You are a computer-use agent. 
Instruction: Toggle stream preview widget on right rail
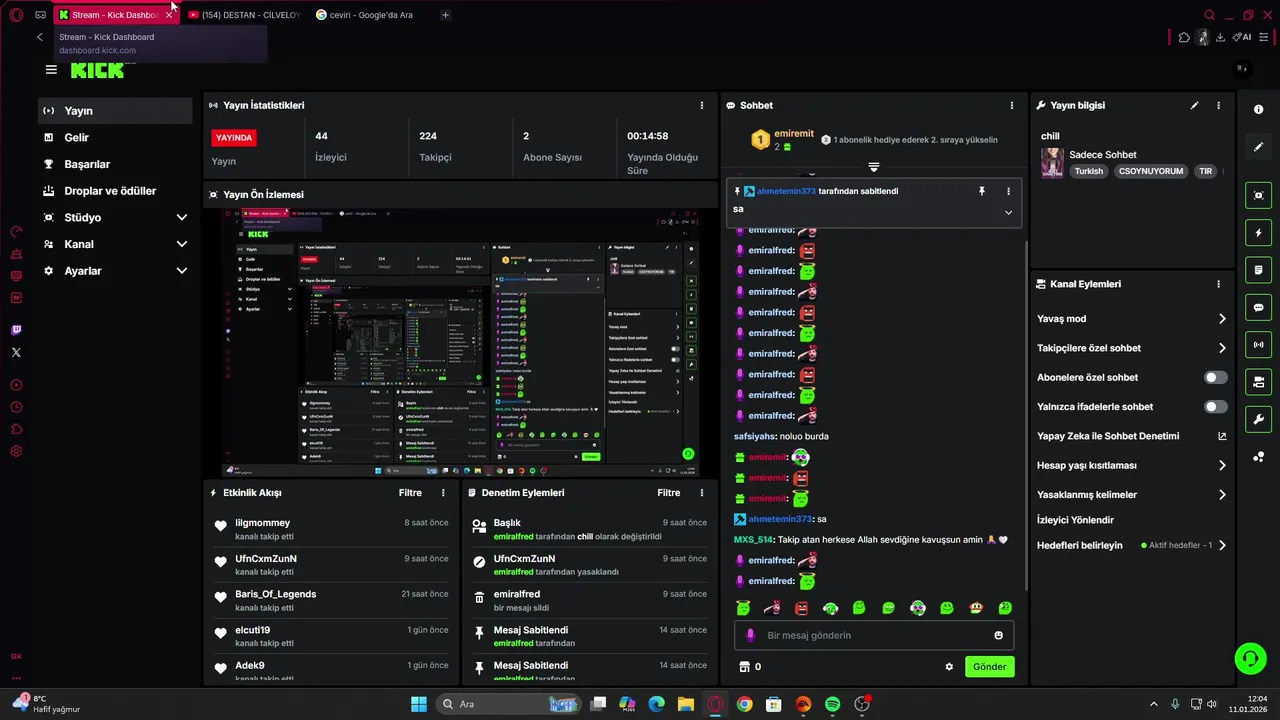(x=1259, y=195)
